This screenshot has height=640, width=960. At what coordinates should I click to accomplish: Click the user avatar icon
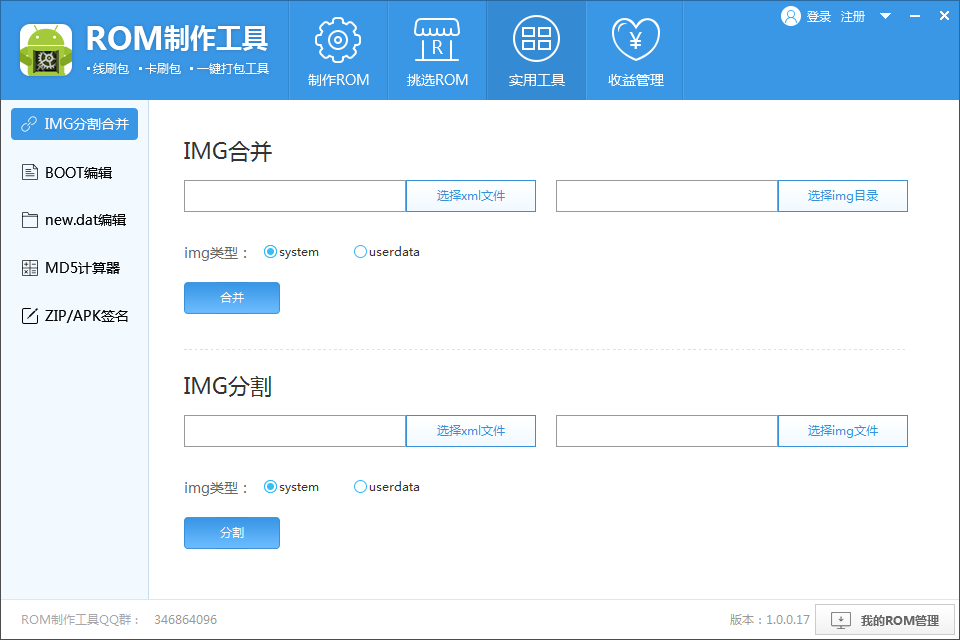pyautogui.click(x=790, y=16)
